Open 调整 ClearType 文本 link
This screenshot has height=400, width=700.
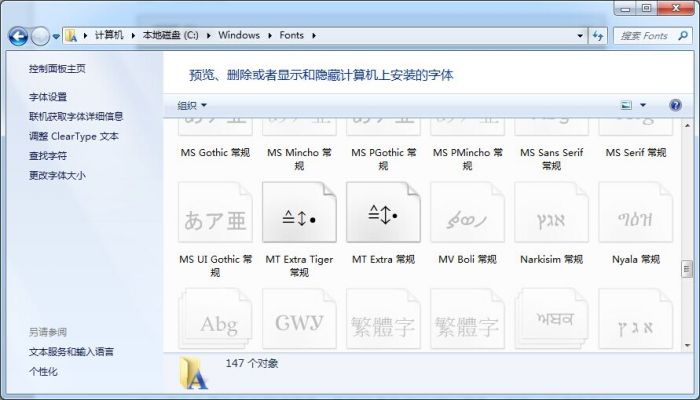click(74, 136)
